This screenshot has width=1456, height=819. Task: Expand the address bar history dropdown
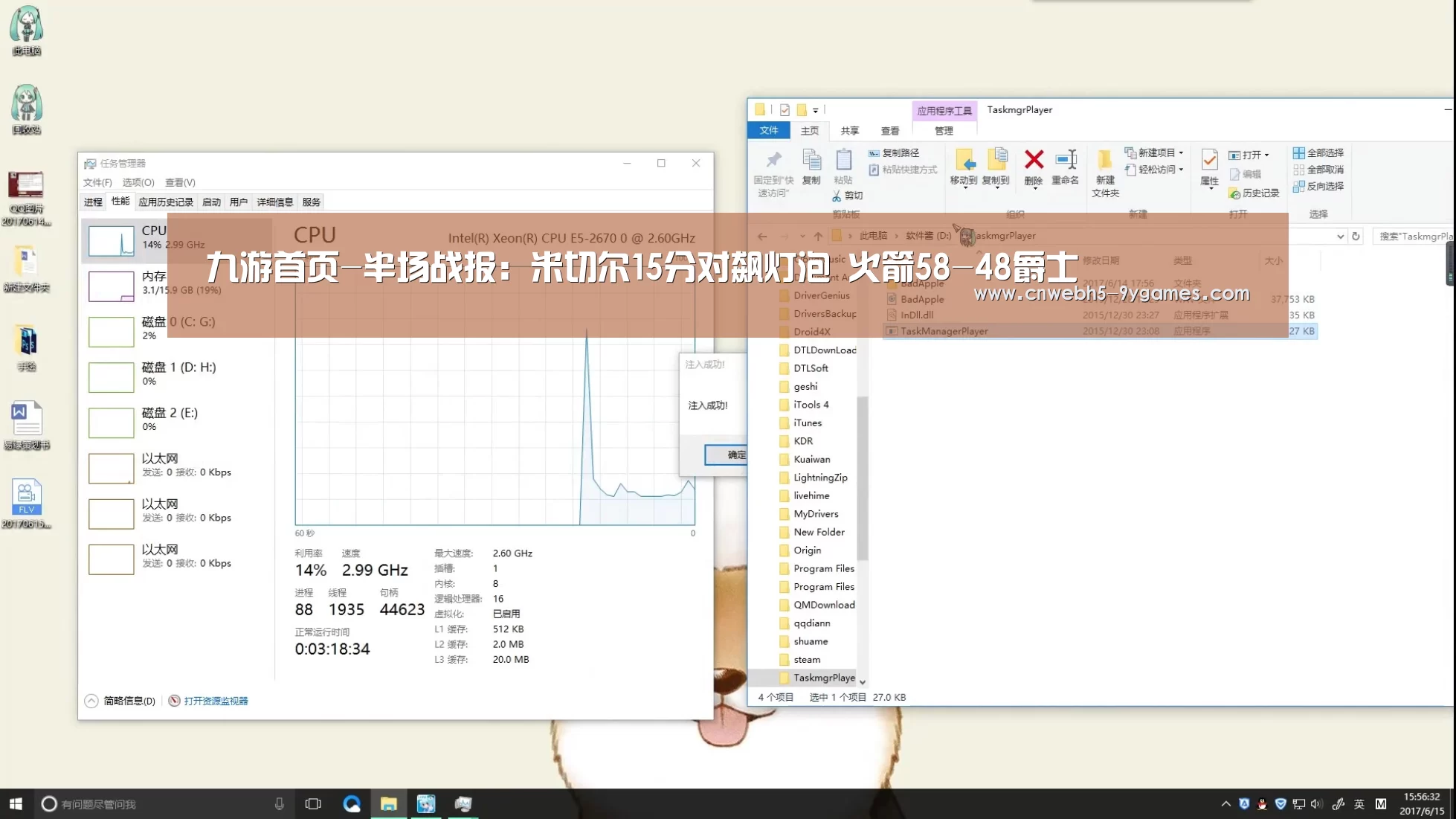coord(1340,236)
